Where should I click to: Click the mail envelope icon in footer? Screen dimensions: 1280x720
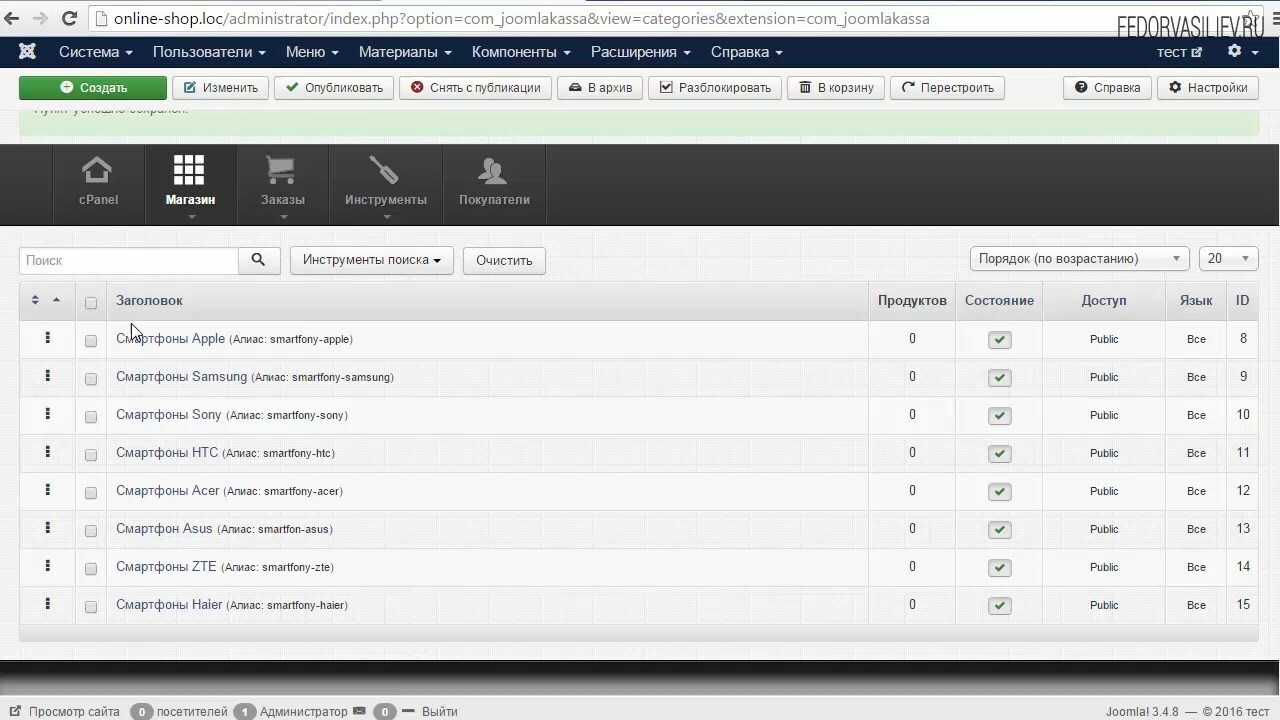(360, 712)
